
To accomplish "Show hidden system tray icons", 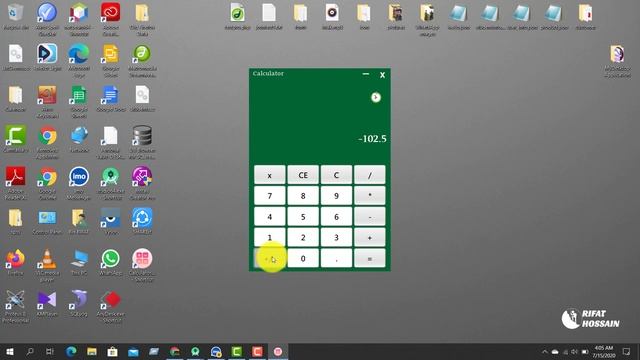I will click(x=544, y=351).
